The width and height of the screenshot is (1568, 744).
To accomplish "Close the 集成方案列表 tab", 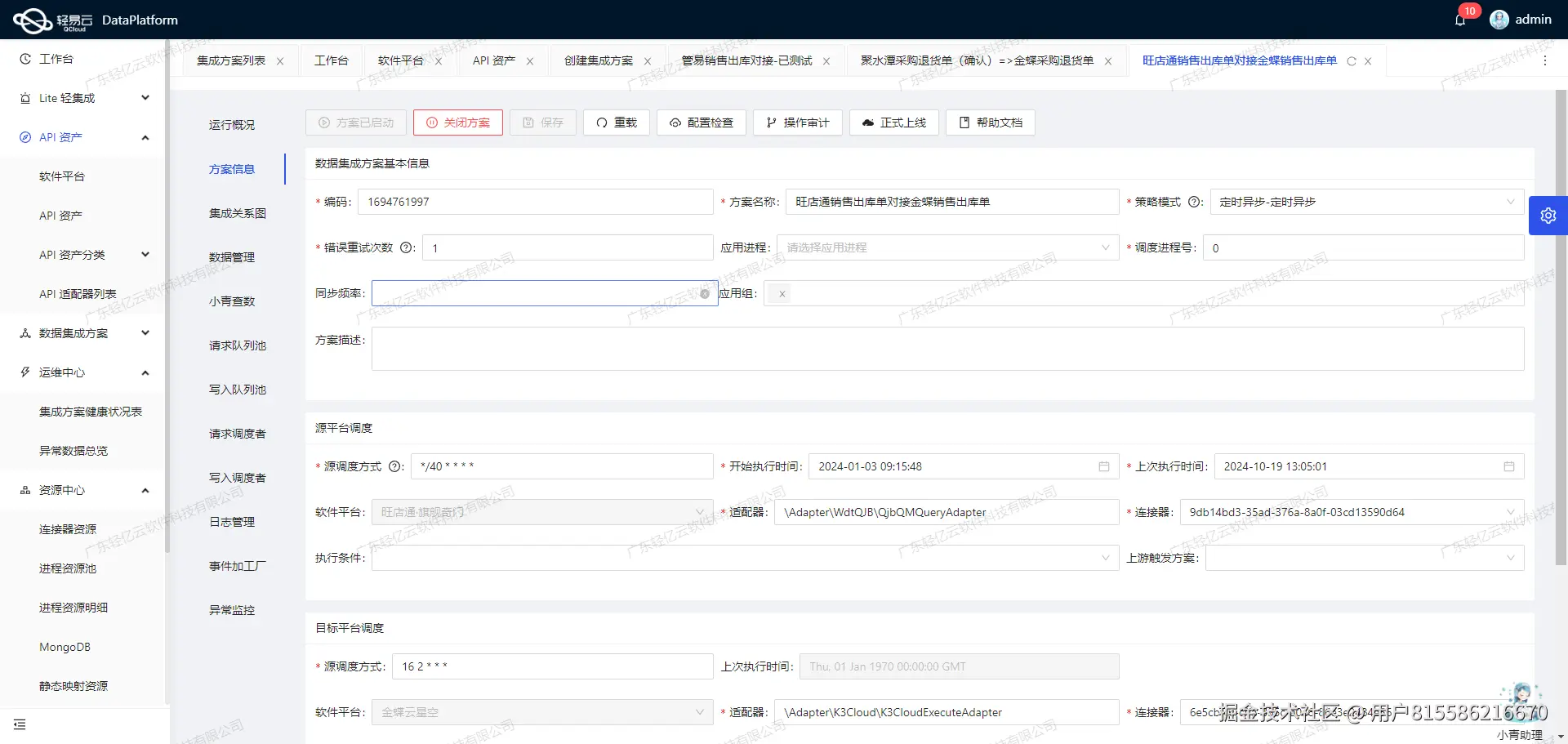I will (x=280, y=61).
